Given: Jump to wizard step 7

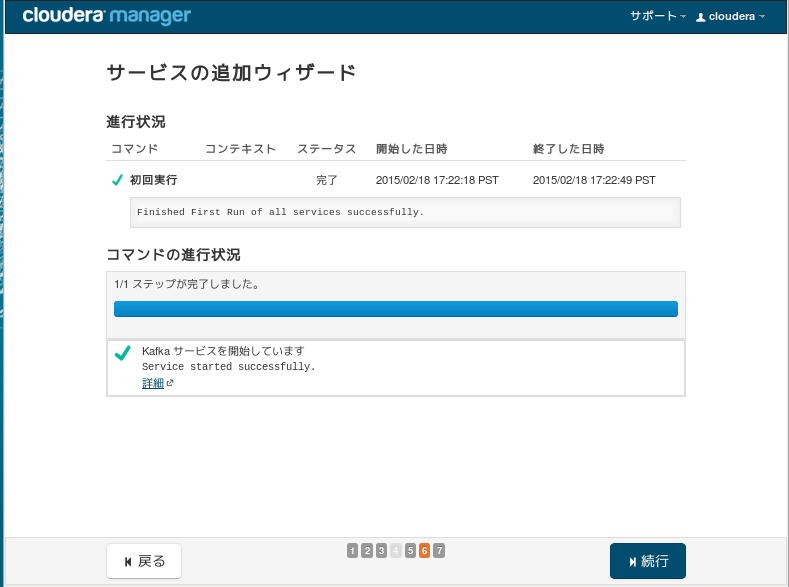Looking at the screenshot, I should [439, 551].
